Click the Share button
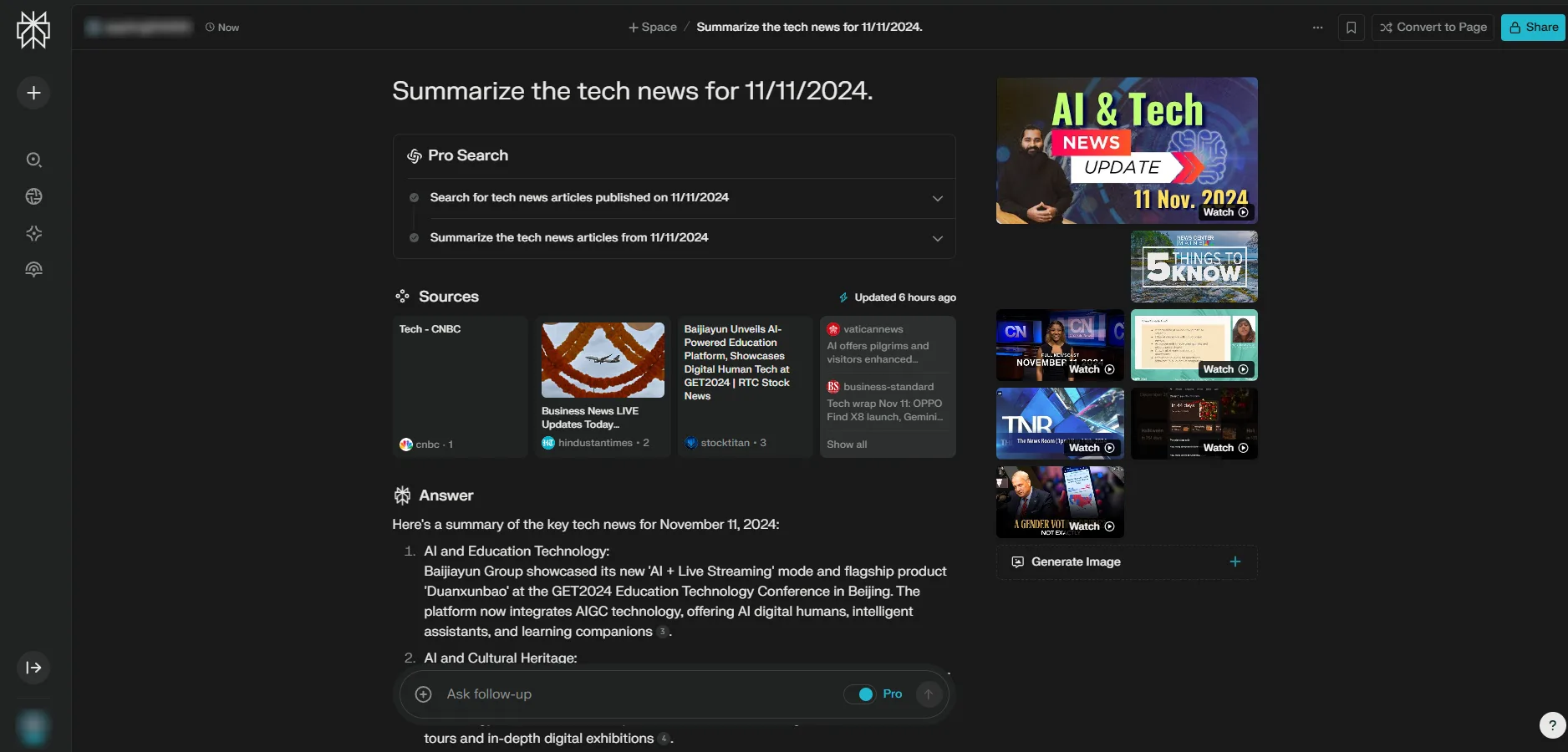Viewport: 1568px width, 752px height. [x=1533, y=28]
